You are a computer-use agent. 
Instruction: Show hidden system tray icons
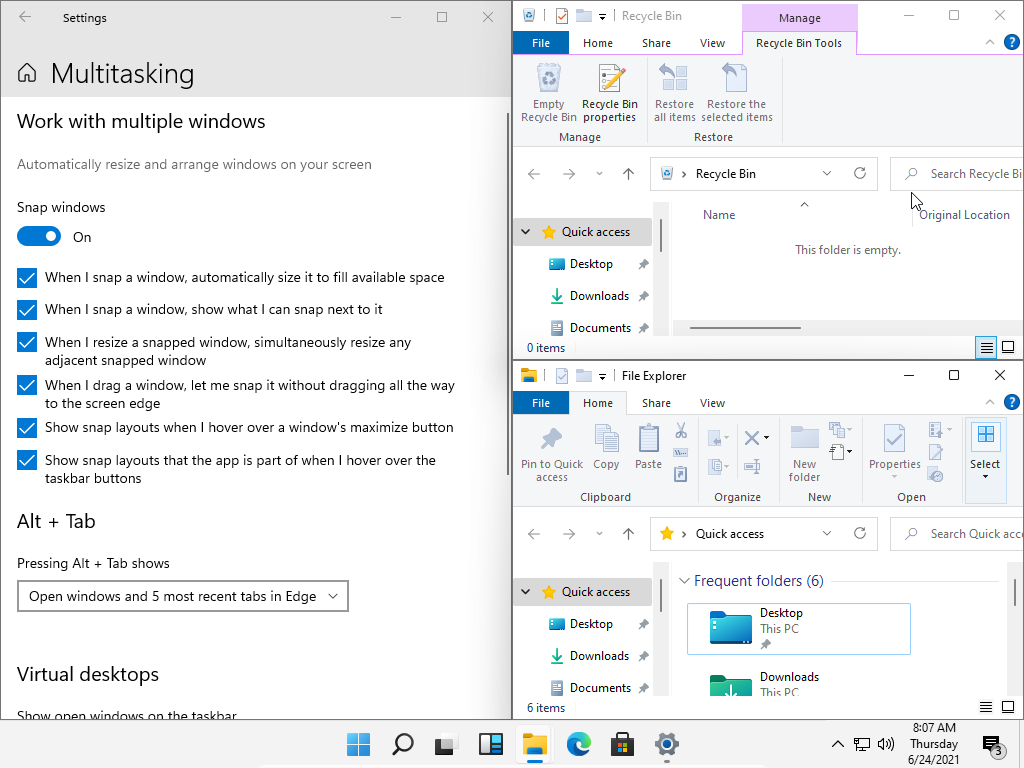837,744
